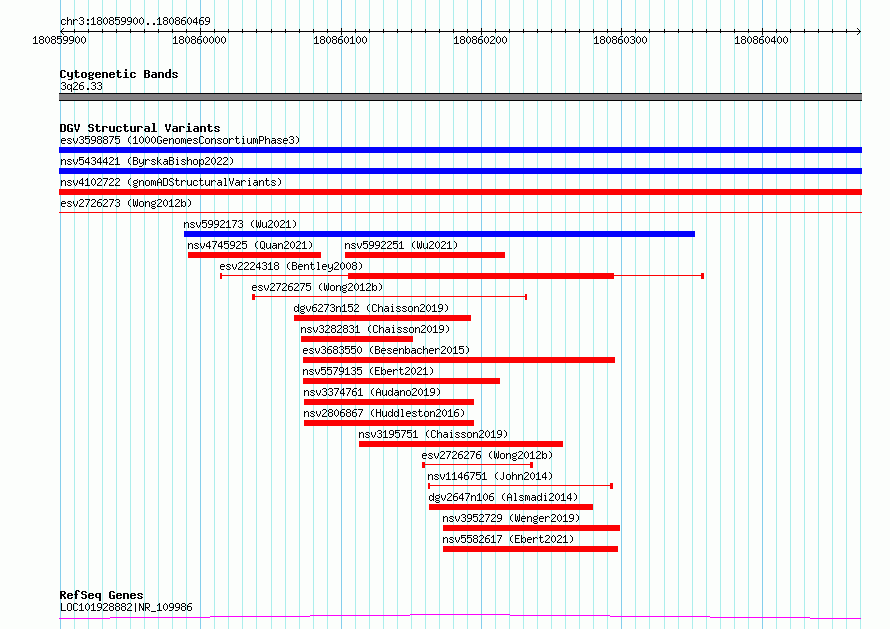Image resolution: width=890 pixels, height=629 pixels.
Task: Click the 3q26.33 cytogenetic band label
Action: point(81,86)
